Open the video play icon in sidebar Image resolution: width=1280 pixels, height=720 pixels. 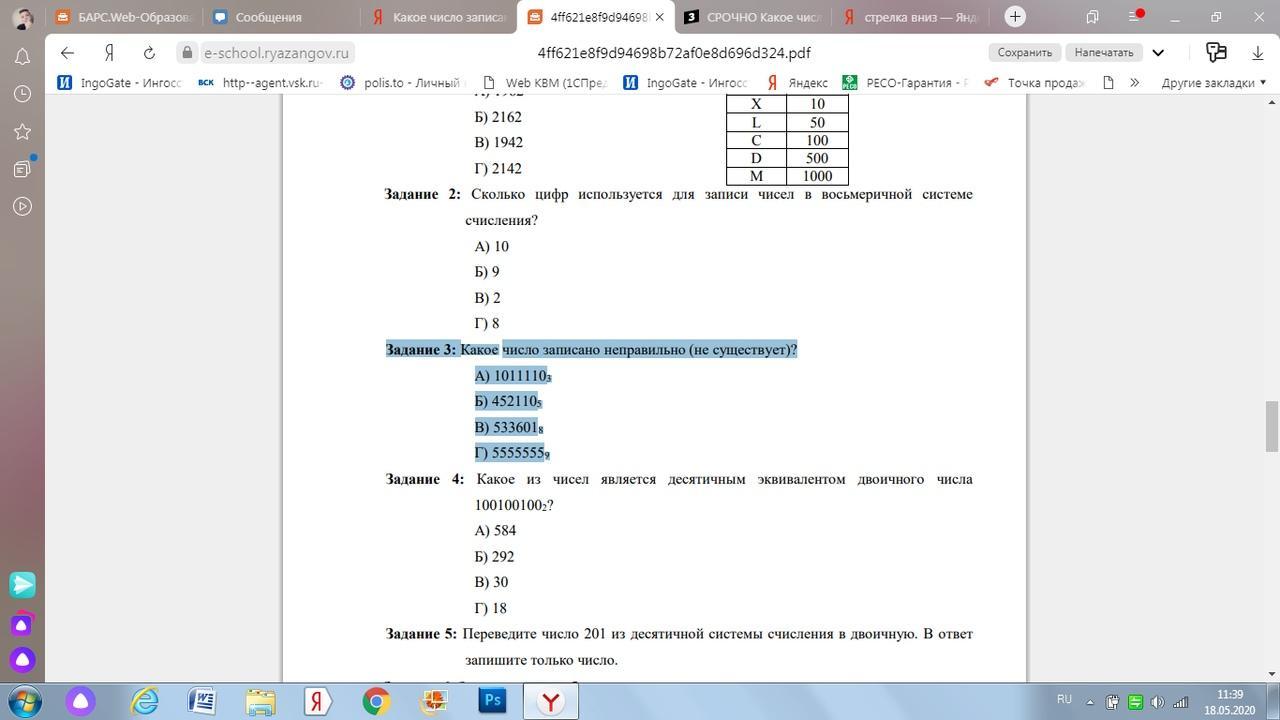[23, 207]
